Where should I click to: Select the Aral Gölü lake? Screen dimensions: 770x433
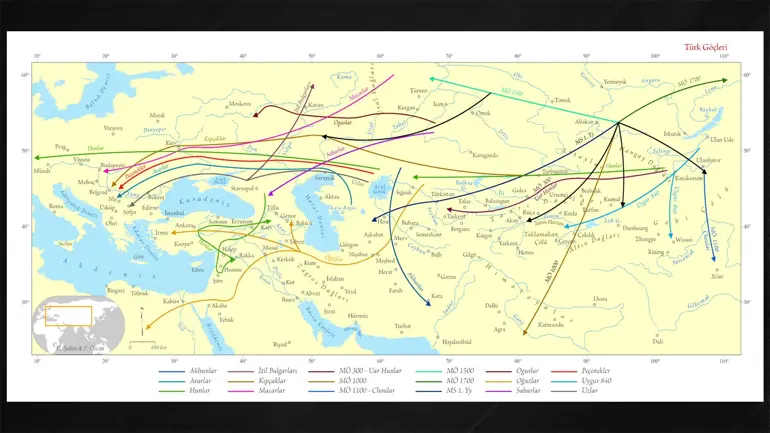(x=380, y=189)
